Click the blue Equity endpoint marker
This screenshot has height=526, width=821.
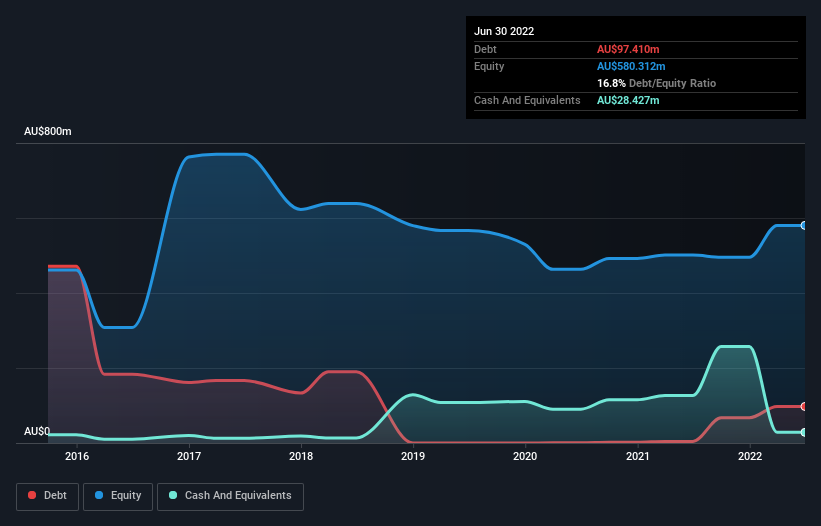coord(804,226)
